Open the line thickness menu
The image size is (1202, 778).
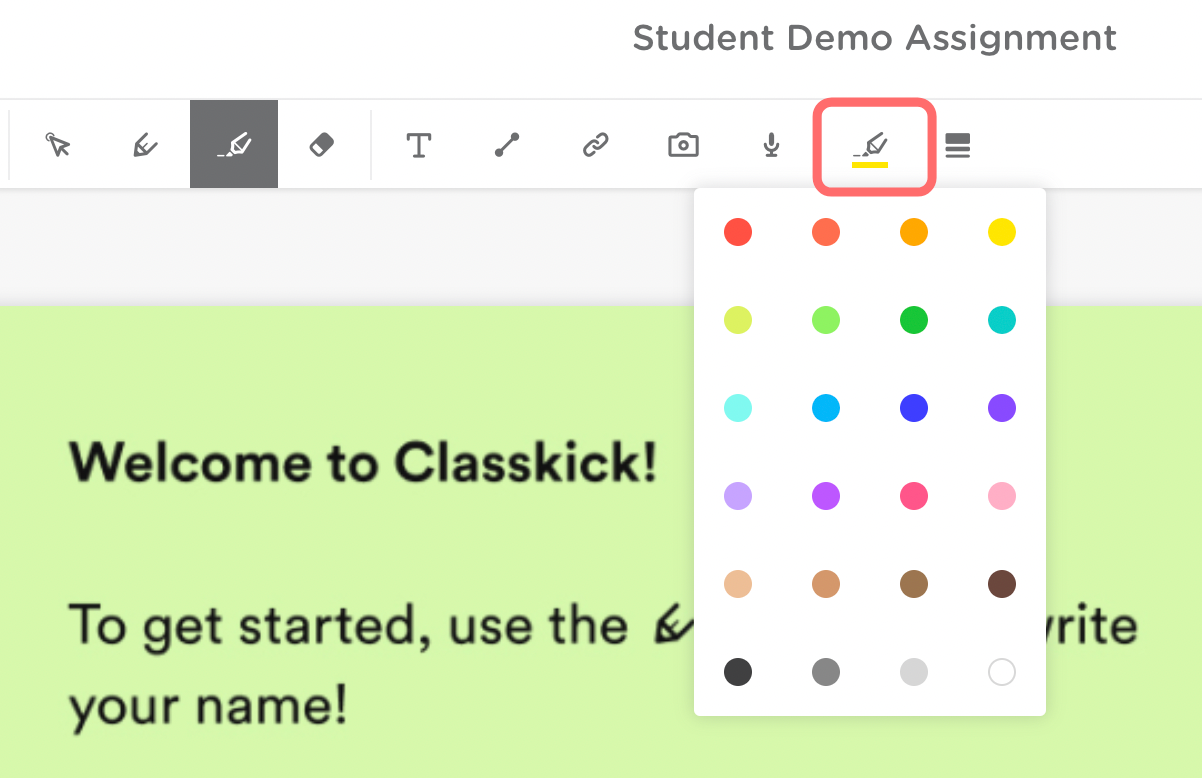pyautogui.click(x=958, y=145)
